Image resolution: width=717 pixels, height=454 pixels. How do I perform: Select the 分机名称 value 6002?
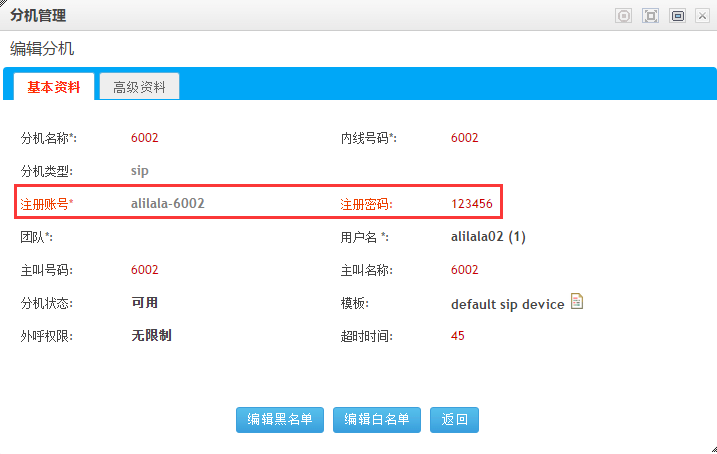click(145, 138)
